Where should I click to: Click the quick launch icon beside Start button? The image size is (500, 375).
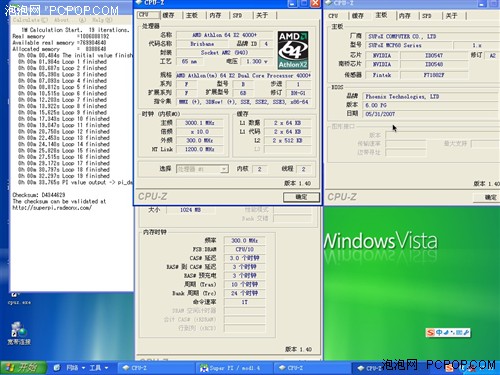click(x=57, y=368)
